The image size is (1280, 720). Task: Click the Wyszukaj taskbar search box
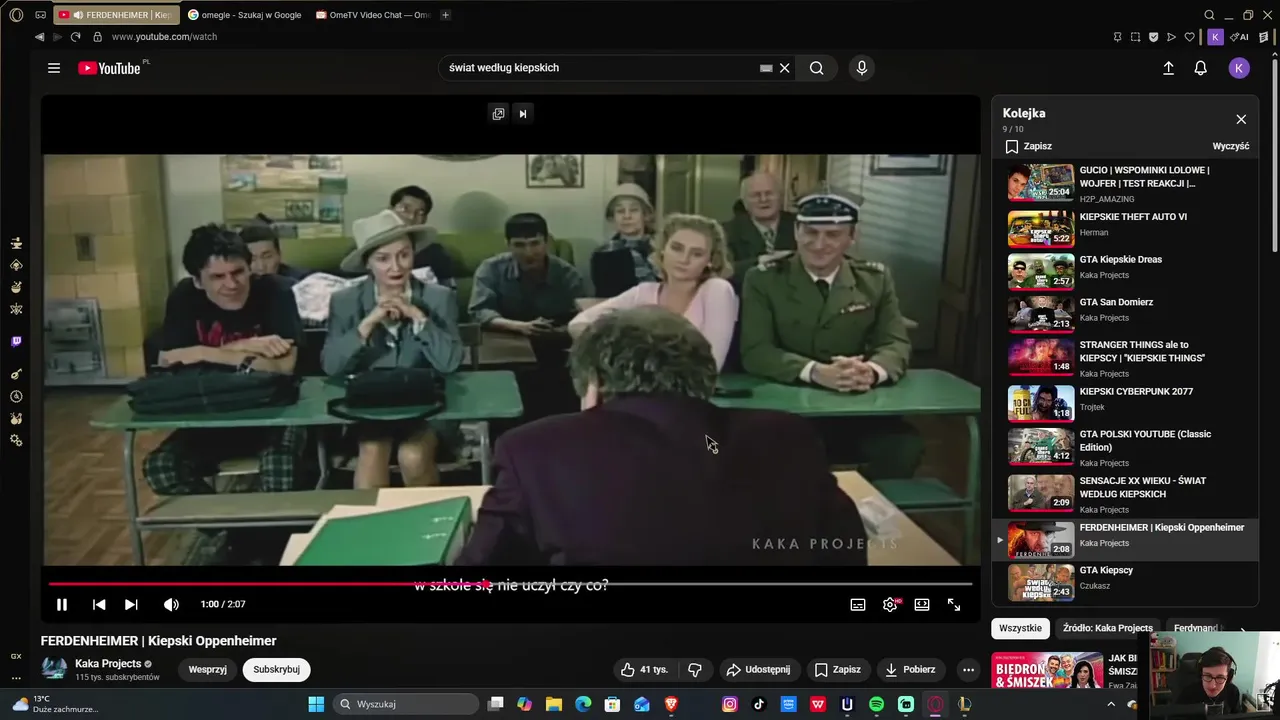[407, 704]
